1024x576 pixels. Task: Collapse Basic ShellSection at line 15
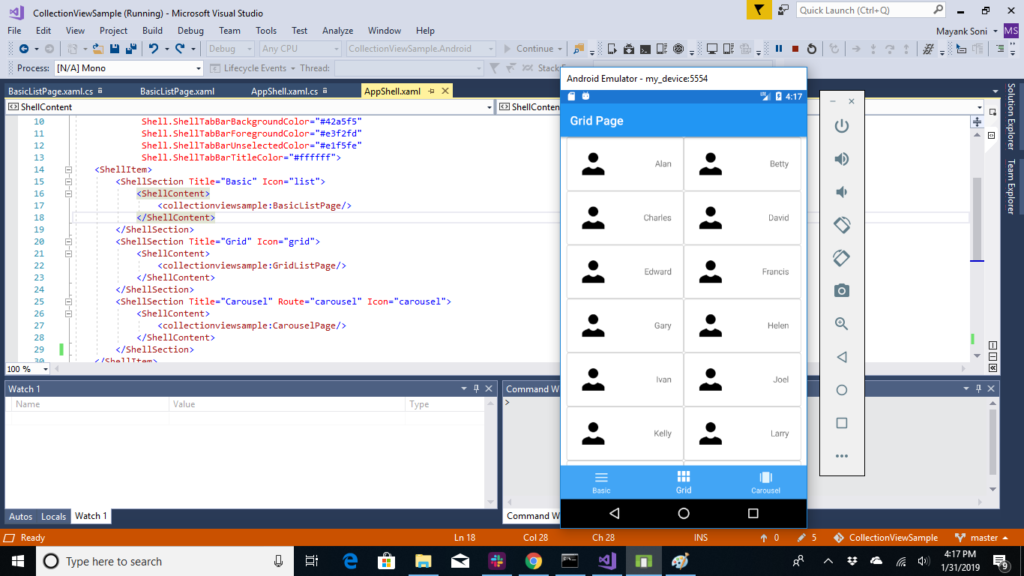tap(68, 182)
